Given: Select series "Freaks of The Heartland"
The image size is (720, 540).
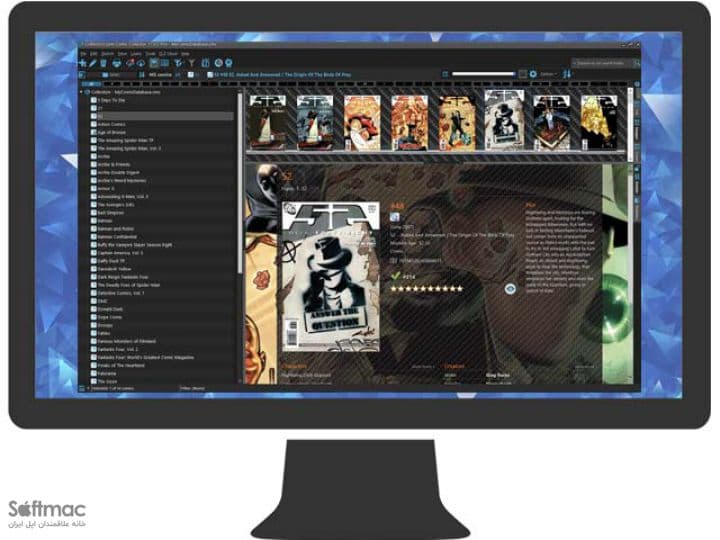Looking at the screenshot, I should coord(121,366).
